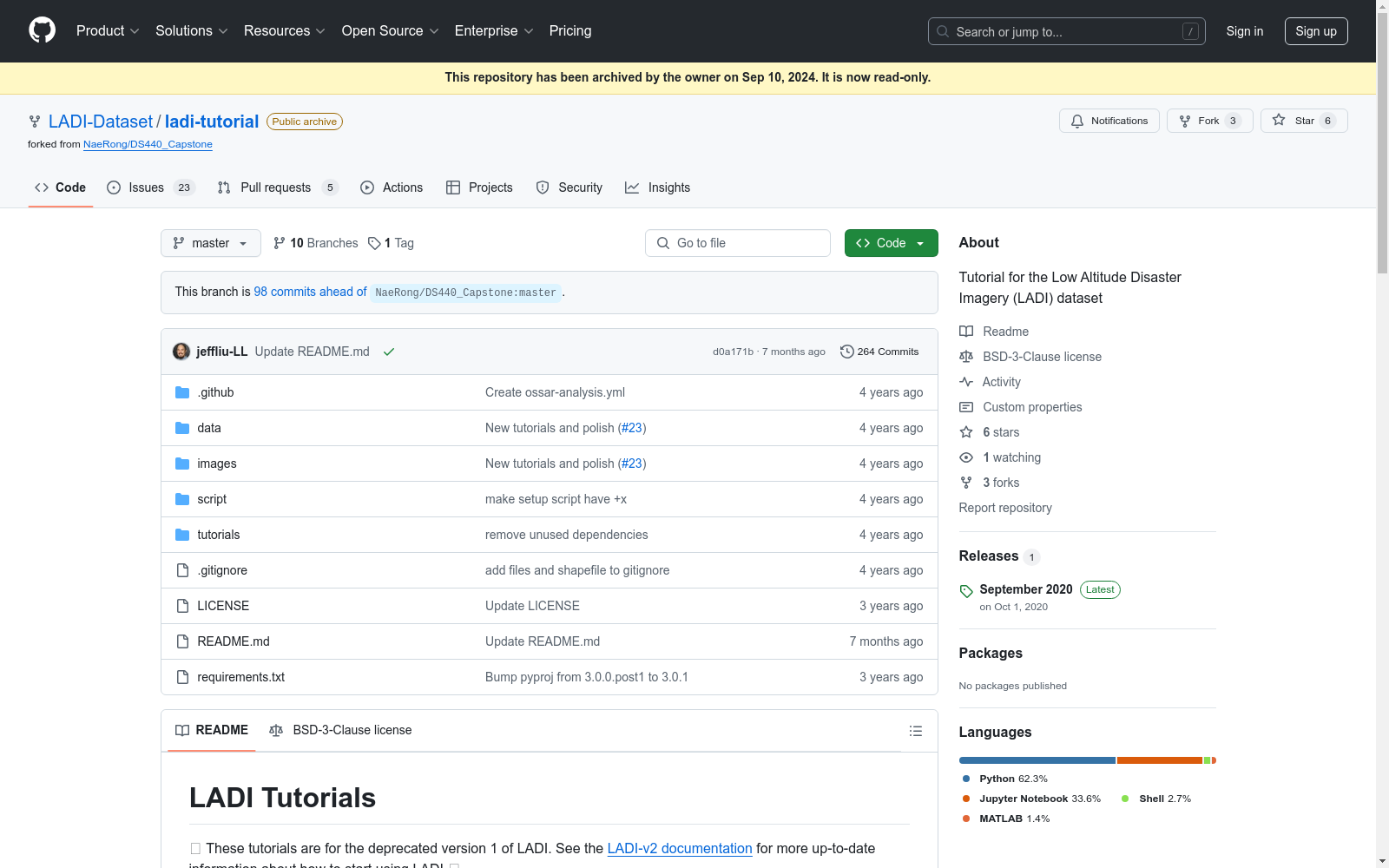Click the clock icon beside 264 Commits
Screen dimensions: 1389x868
tap(847, 352)
